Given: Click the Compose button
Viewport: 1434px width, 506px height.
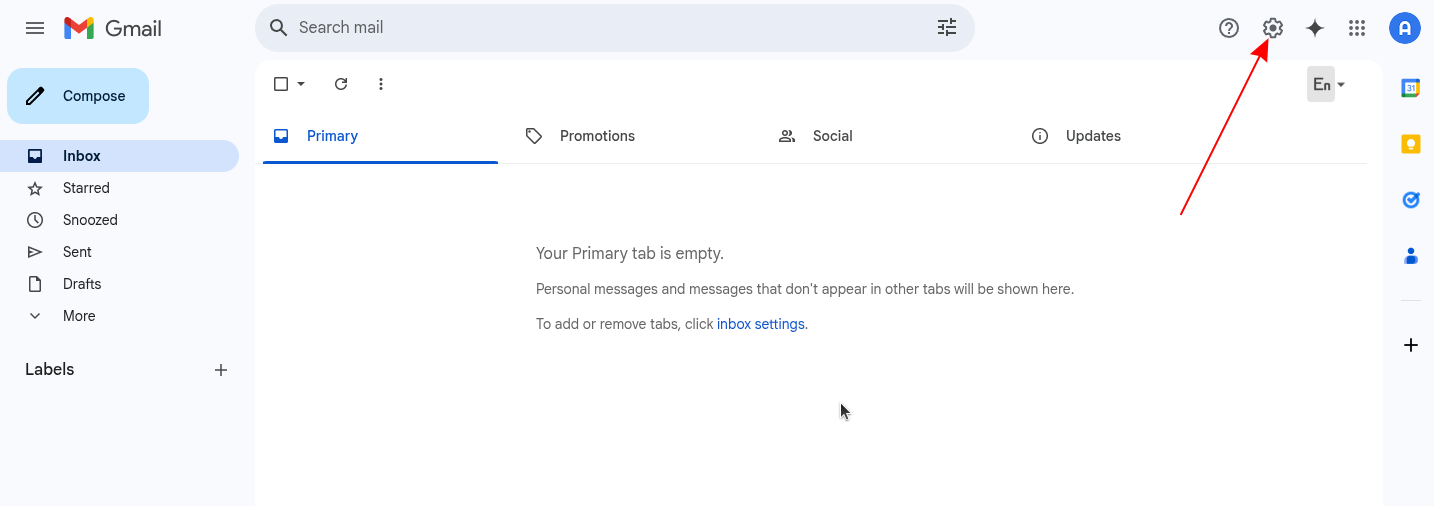Looking at the screenshot, I should (78, 96).
